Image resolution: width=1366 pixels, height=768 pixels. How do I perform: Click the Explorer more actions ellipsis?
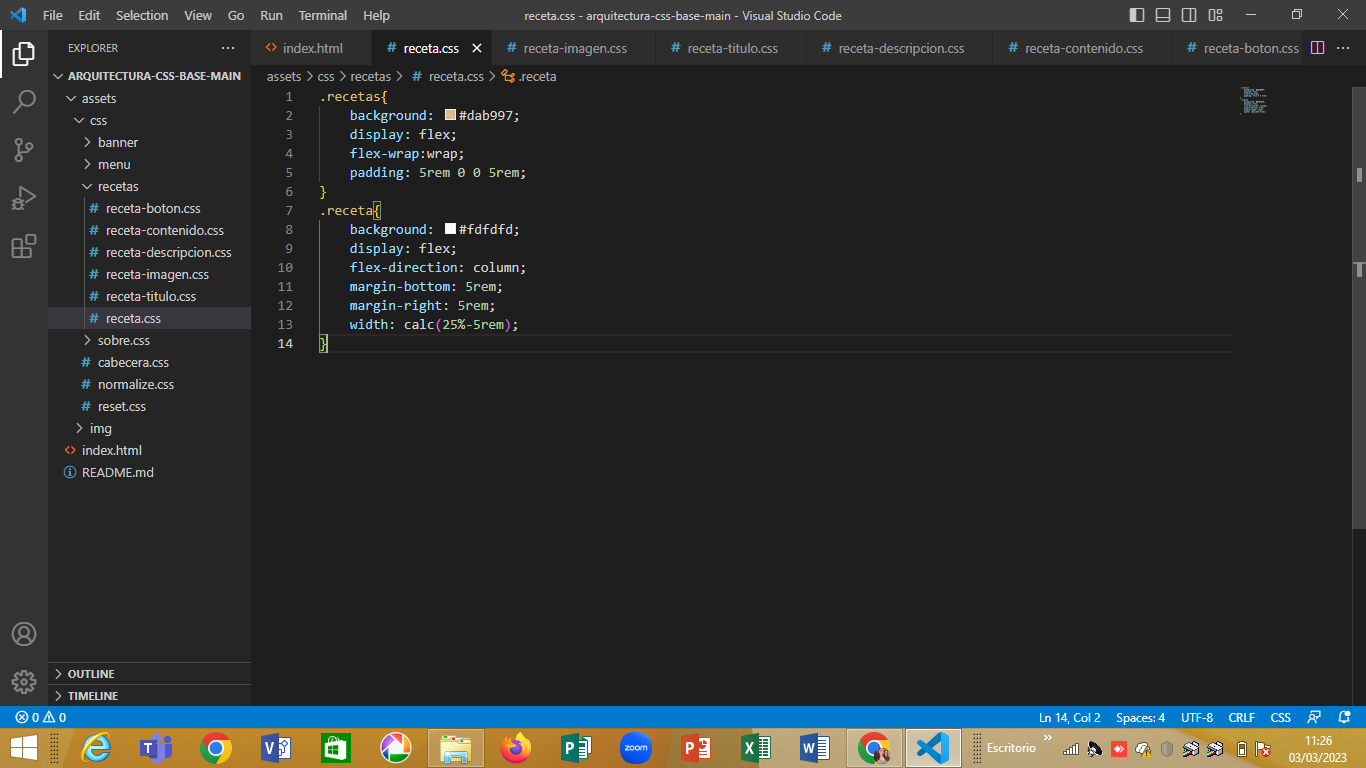point(228,48)
